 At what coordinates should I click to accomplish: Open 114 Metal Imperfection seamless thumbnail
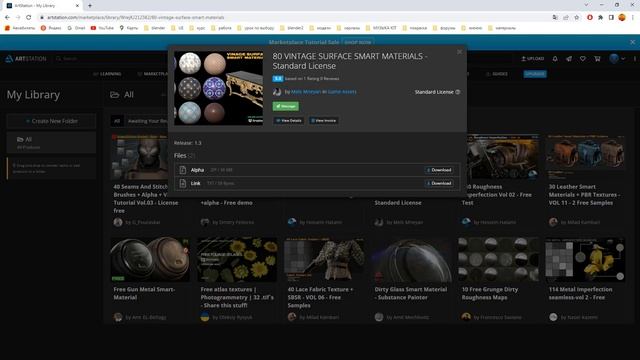(585, 260)
